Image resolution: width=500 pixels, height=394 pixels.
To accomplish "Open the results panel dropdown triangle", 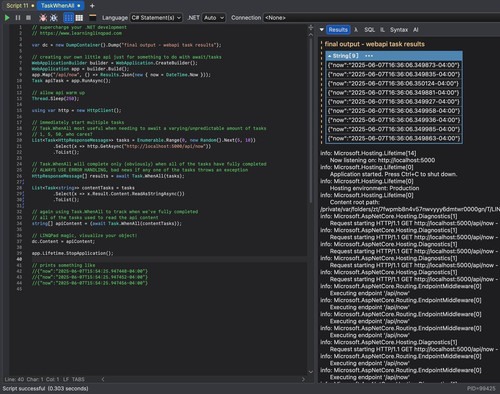I will [322, 30].
